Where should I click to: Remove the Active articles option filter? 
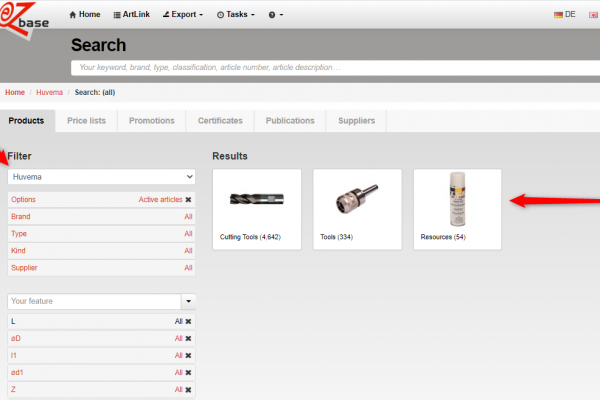(189, 200)
